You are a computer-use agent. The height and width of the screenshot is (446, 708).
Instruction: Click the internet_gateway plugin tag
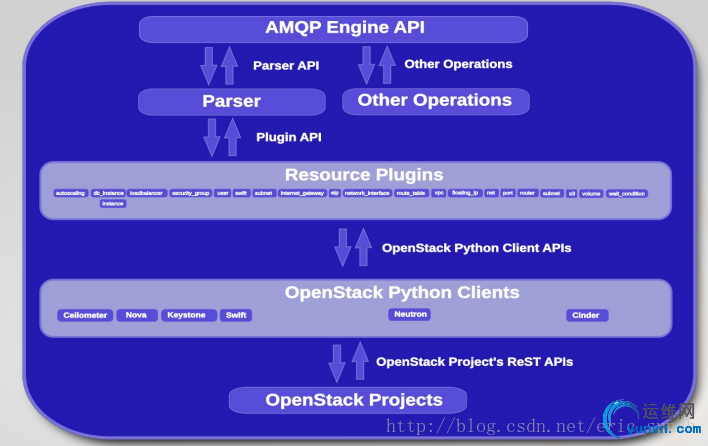[x=303, y=193]
